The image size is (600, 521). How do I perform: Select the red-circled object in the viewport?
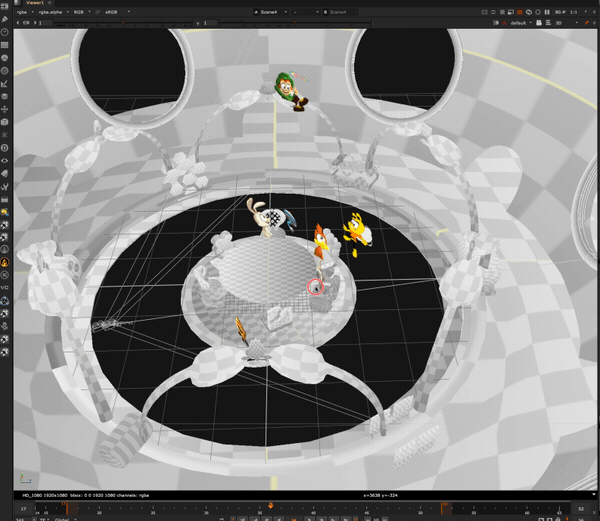click(x=316, y=288)
